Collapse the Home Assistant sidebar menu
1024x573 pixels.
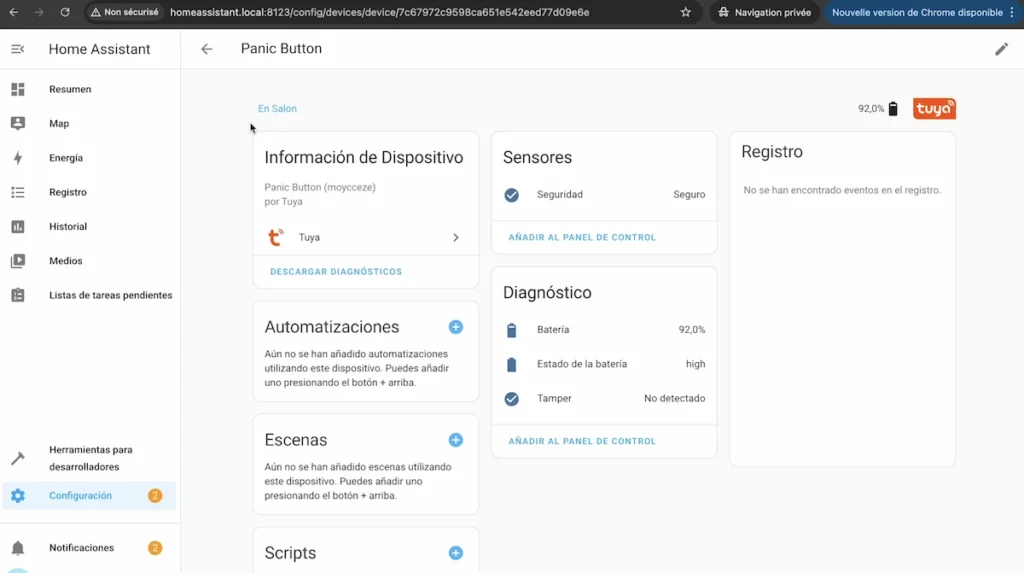coord(18,49)
